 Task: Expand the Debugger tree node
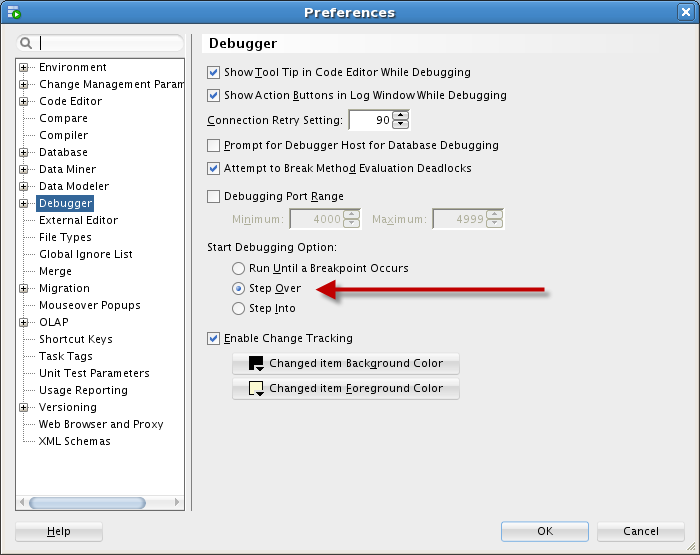coord(24,204)
